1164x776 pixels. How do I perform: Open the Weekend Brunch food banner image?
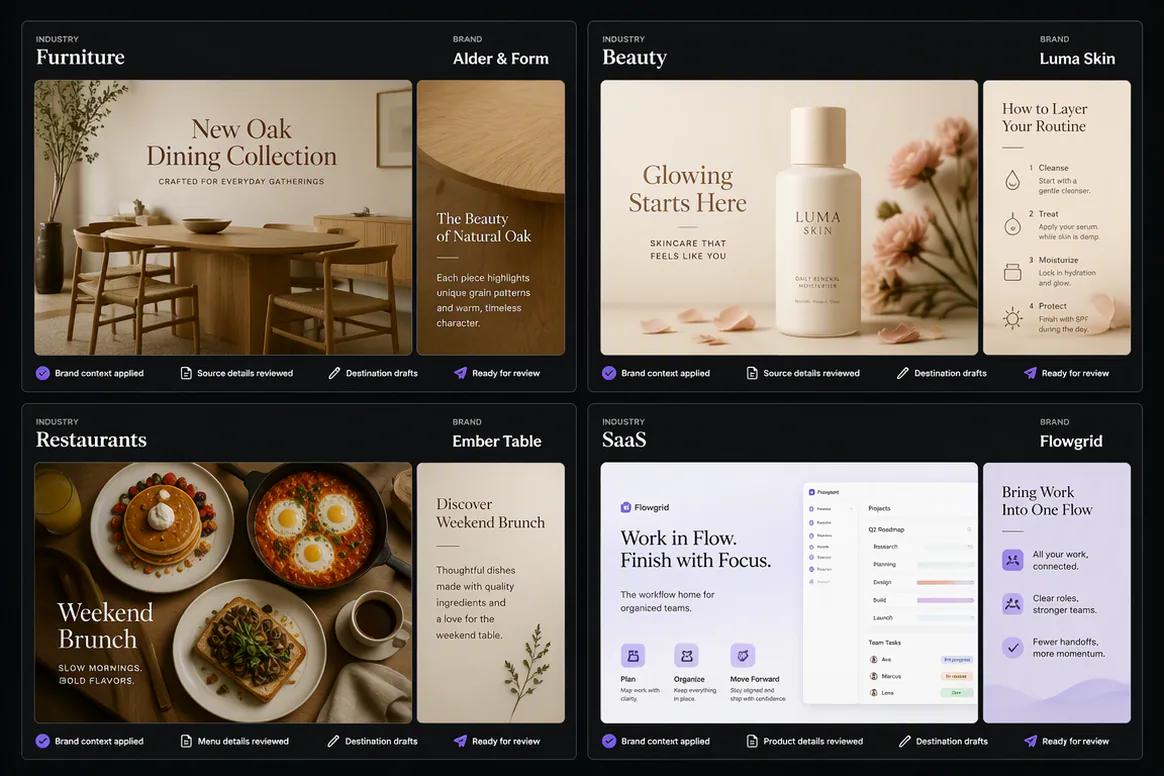(223, 593)
